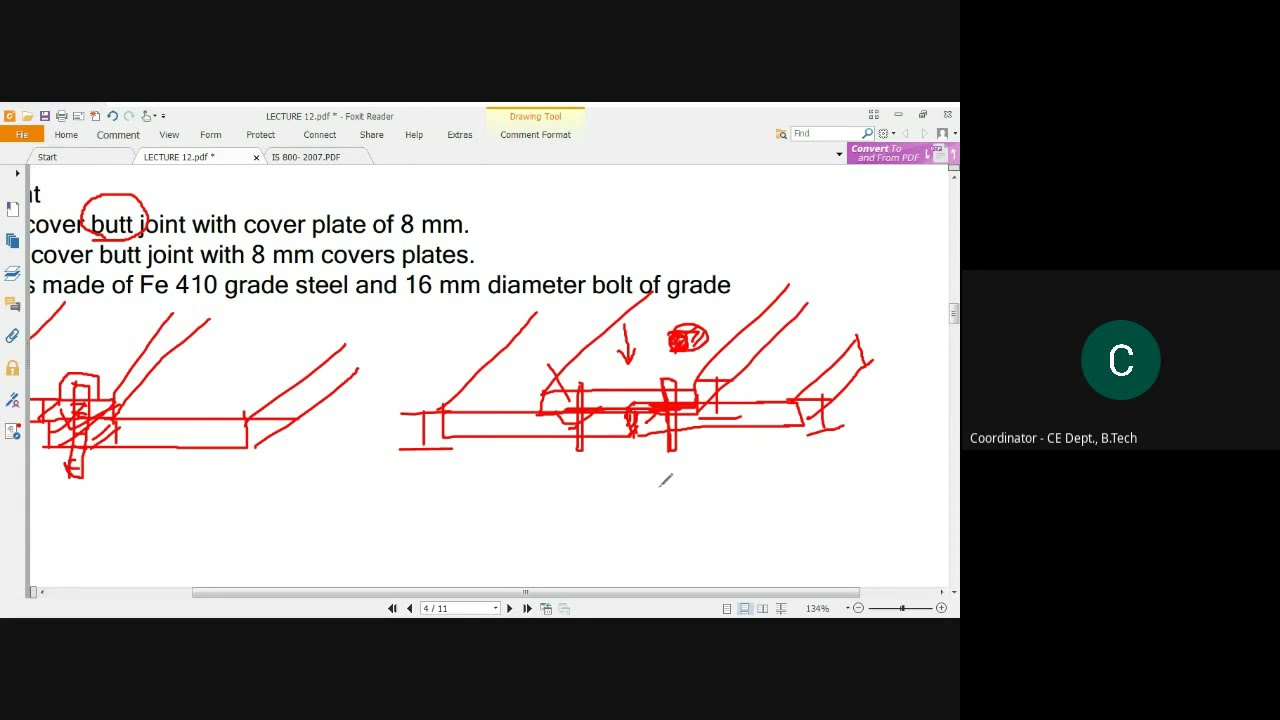Open the document tab list dropdown arrow

(x=839, y=154)
